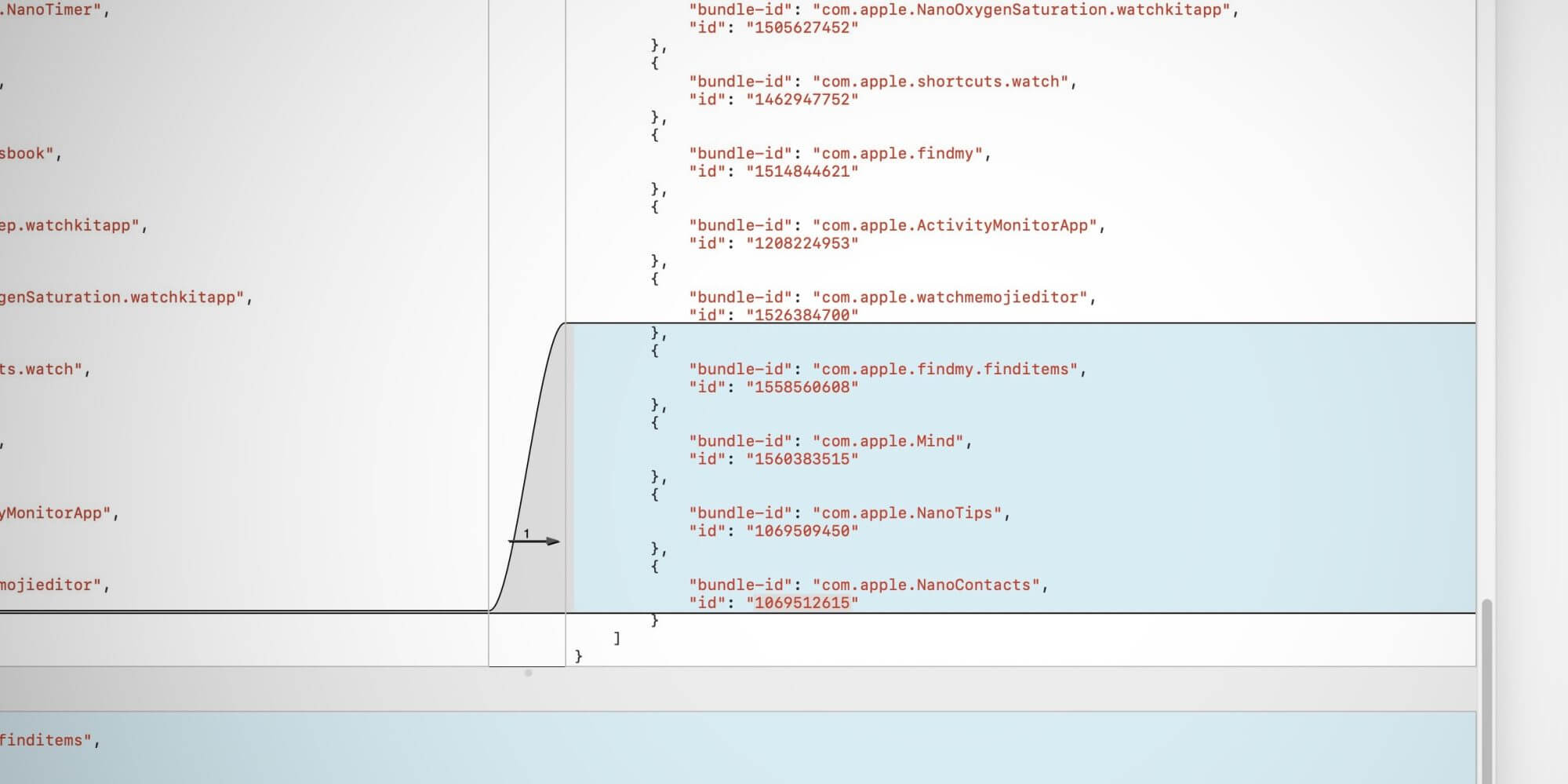This screenshot has width=1568, height=784.
Task: Click the closing square bracket line
Action: [617, 638]
